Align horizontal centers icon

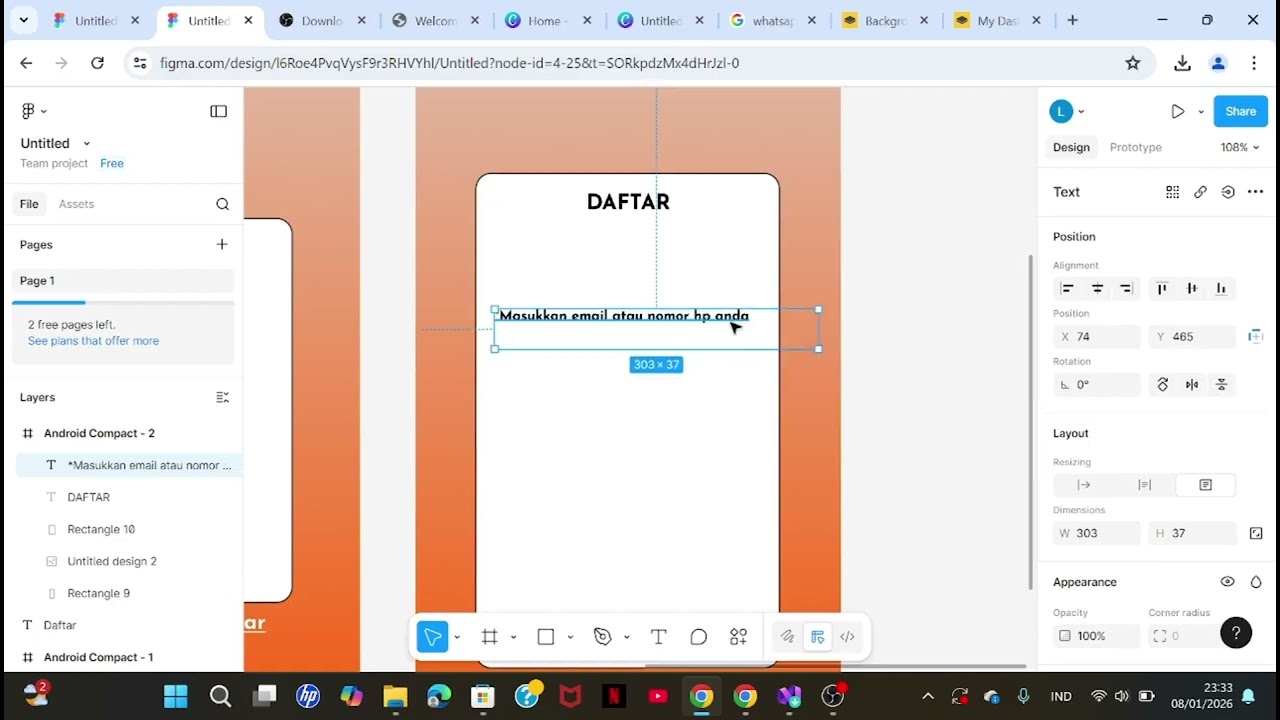click(1097, 289)
